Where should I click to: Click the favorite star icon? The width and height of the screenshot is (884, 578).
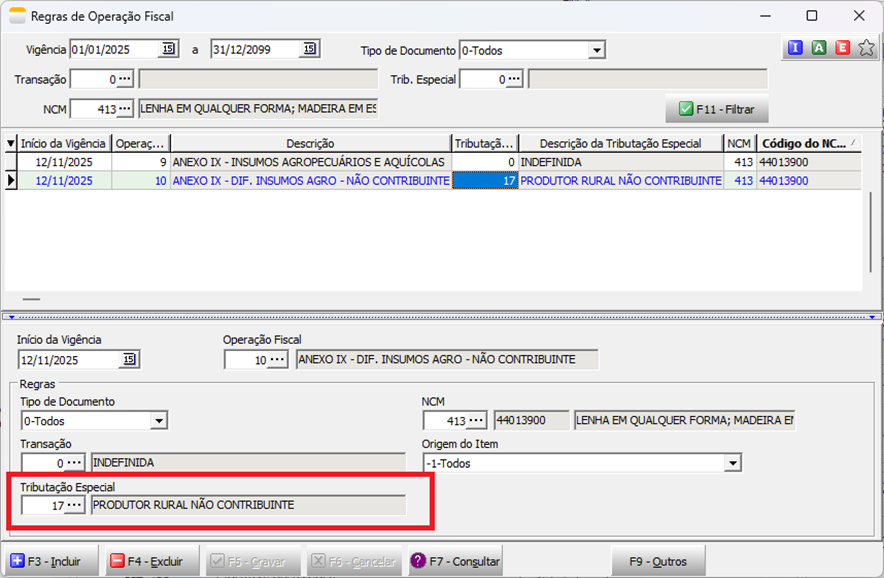pos(866,48)
